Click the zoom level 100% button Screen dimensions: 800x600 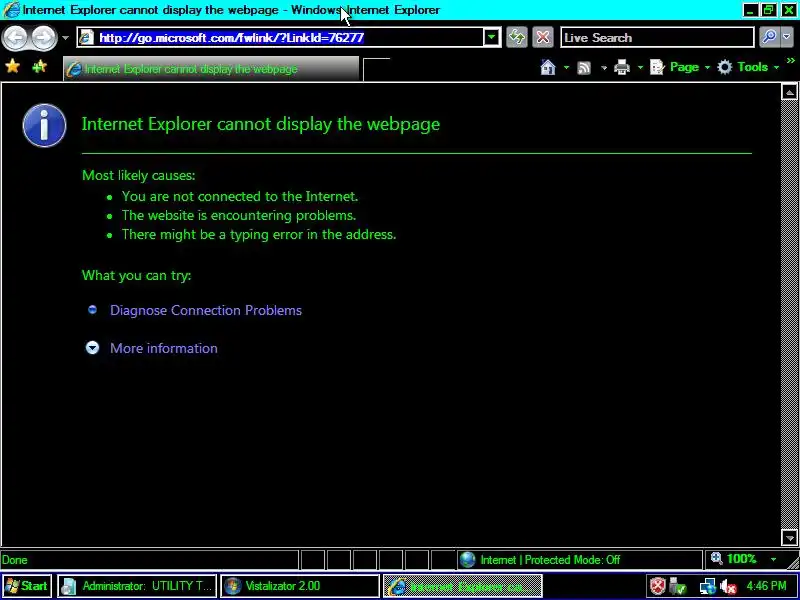point(734,559)
